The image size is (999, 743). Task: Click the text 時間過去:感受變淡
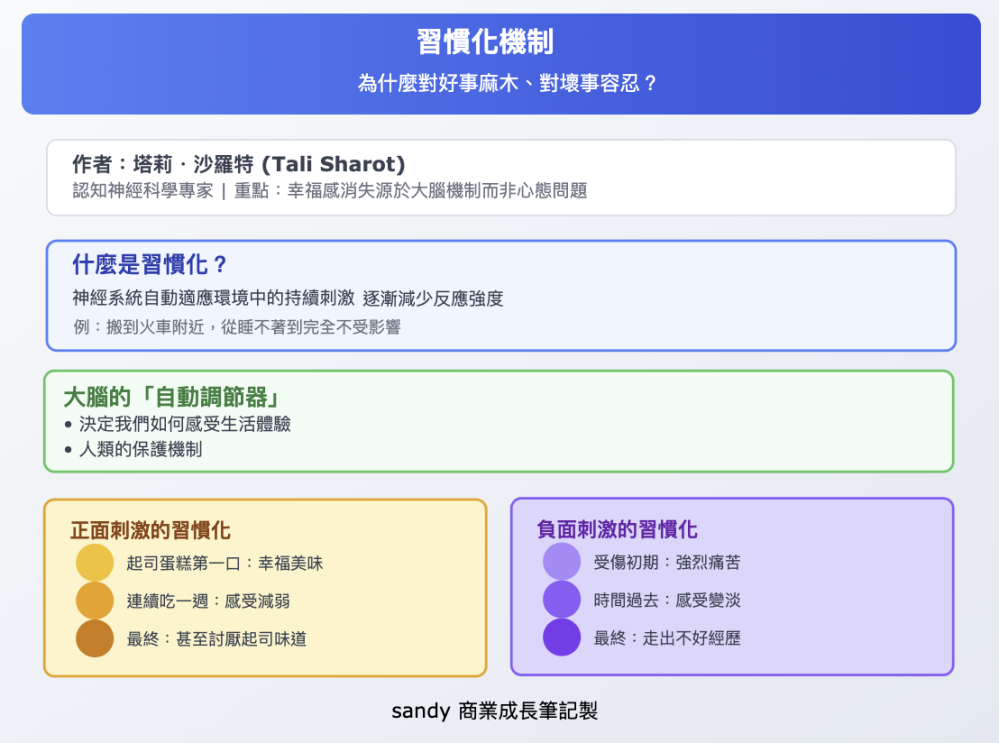(667, 600)
